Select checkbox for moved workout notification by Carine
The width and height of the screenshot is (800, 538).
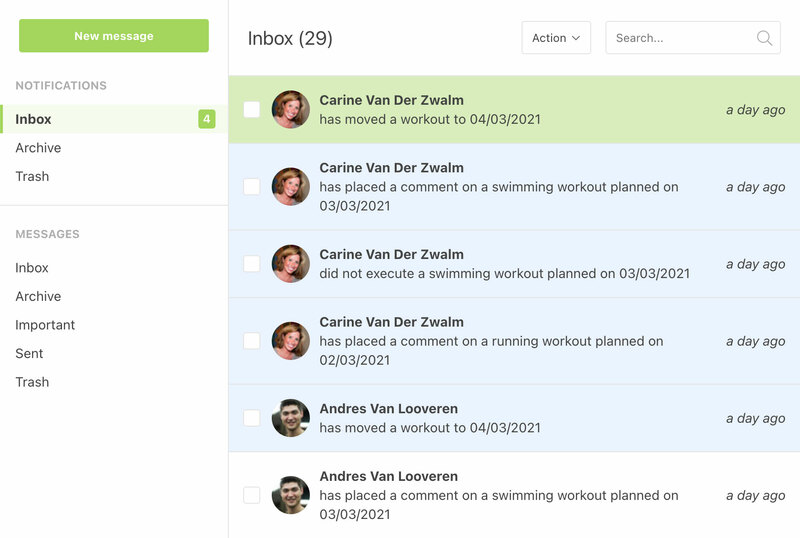(252, 109)
